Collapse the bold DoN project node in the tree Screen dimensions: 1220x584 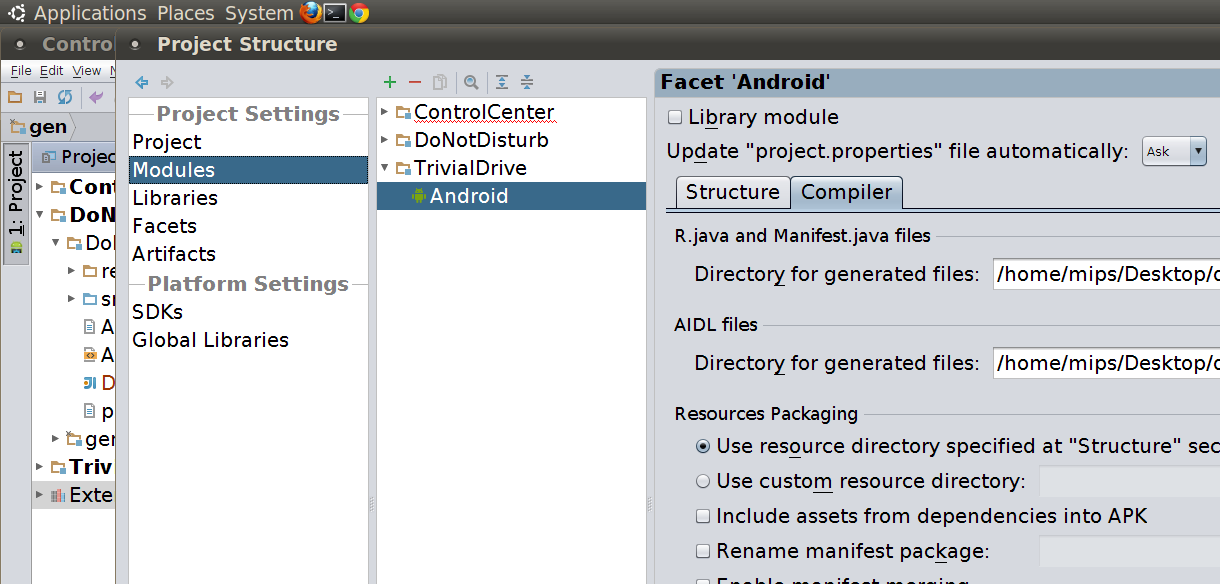(40, 215)
